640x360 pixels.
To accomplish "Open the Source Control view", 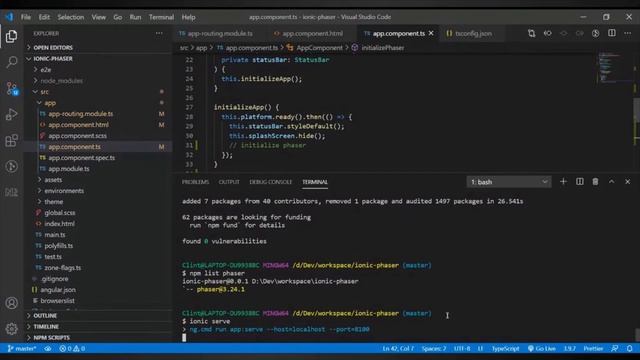I will tap(11, 89).
